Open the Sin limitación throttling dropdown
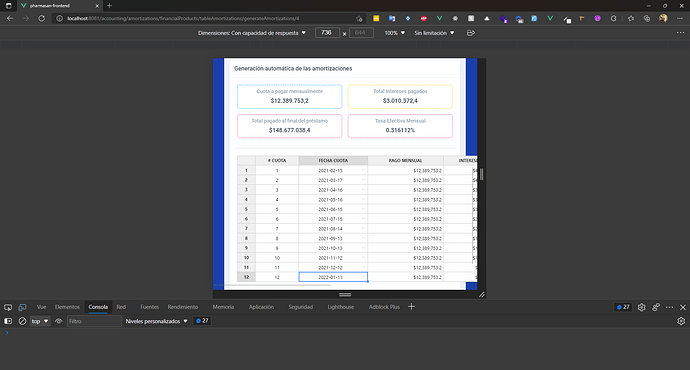The height and width of the screenshot is (370, 690). coord(434,33)
